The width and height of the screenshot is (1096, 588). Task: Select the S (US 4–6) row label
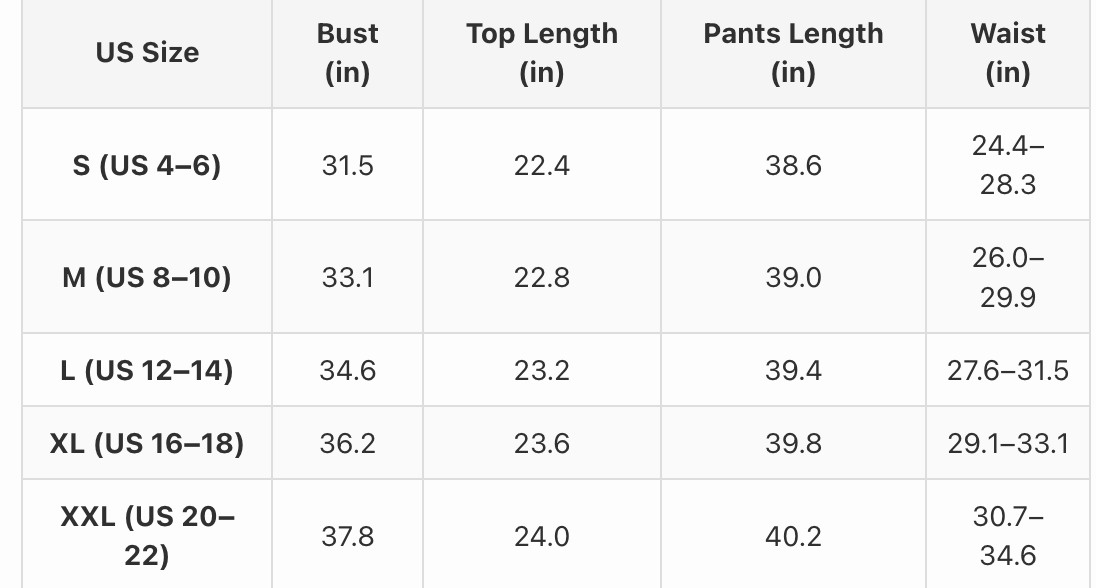[147, 165]
